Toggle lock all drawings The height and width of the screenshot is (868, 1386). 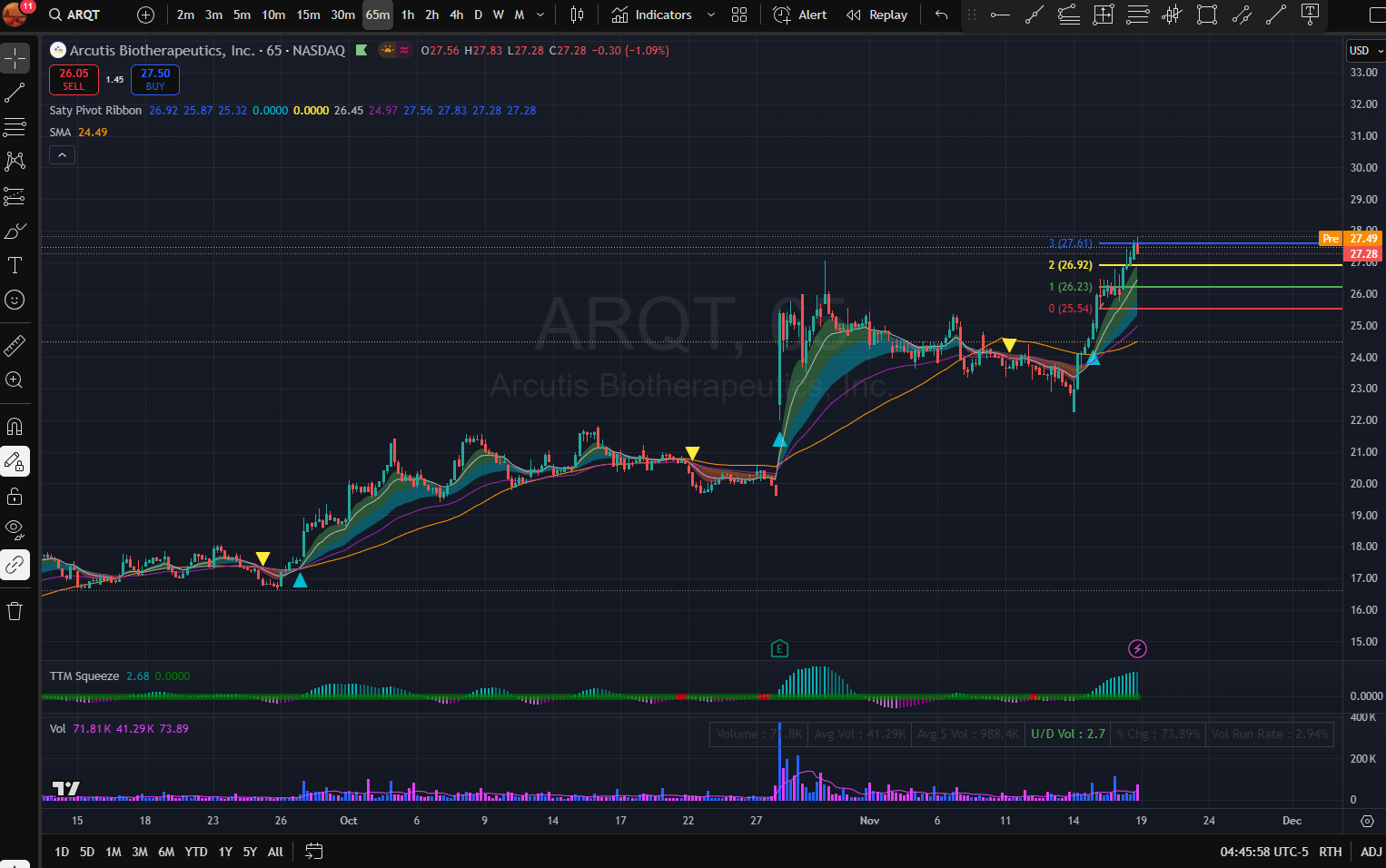15,496
